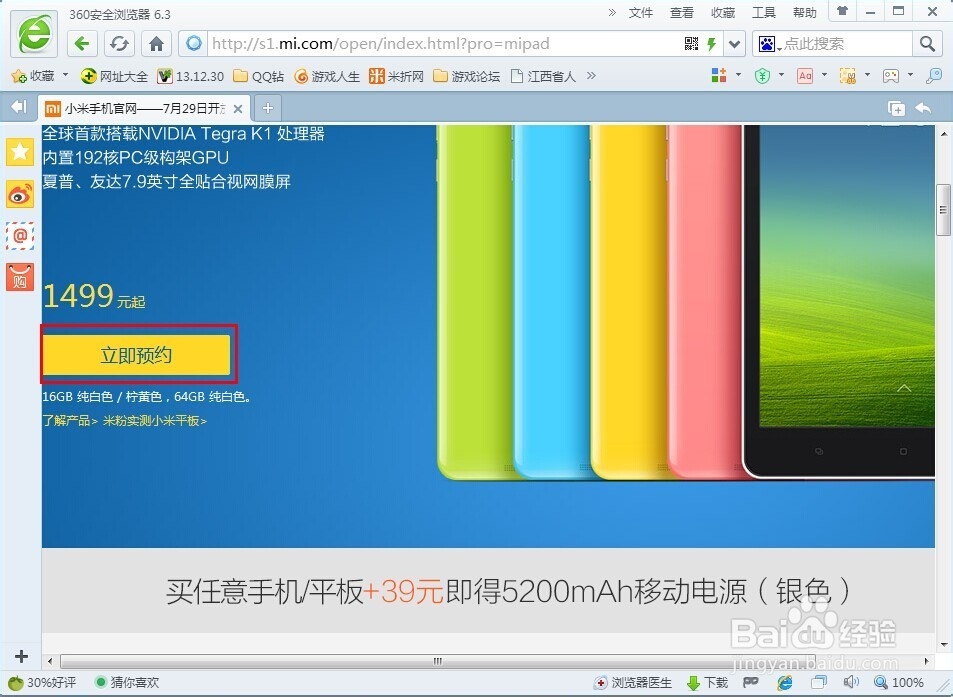
Task: Expand the address bar history dropdown
Action: point(735,44)
